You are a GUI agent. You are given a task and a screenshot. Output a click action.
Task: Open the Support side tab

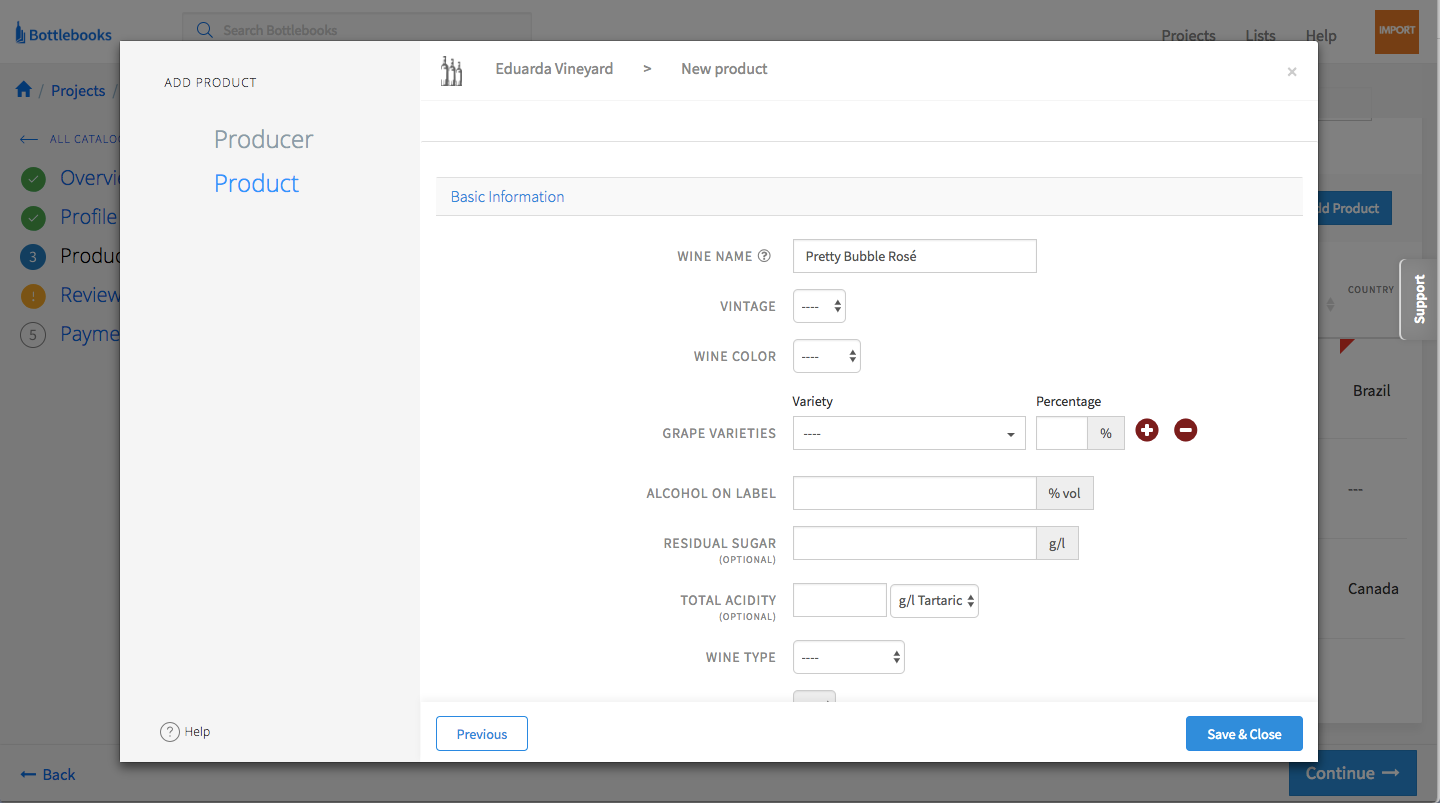click(x=1419, y=299)
